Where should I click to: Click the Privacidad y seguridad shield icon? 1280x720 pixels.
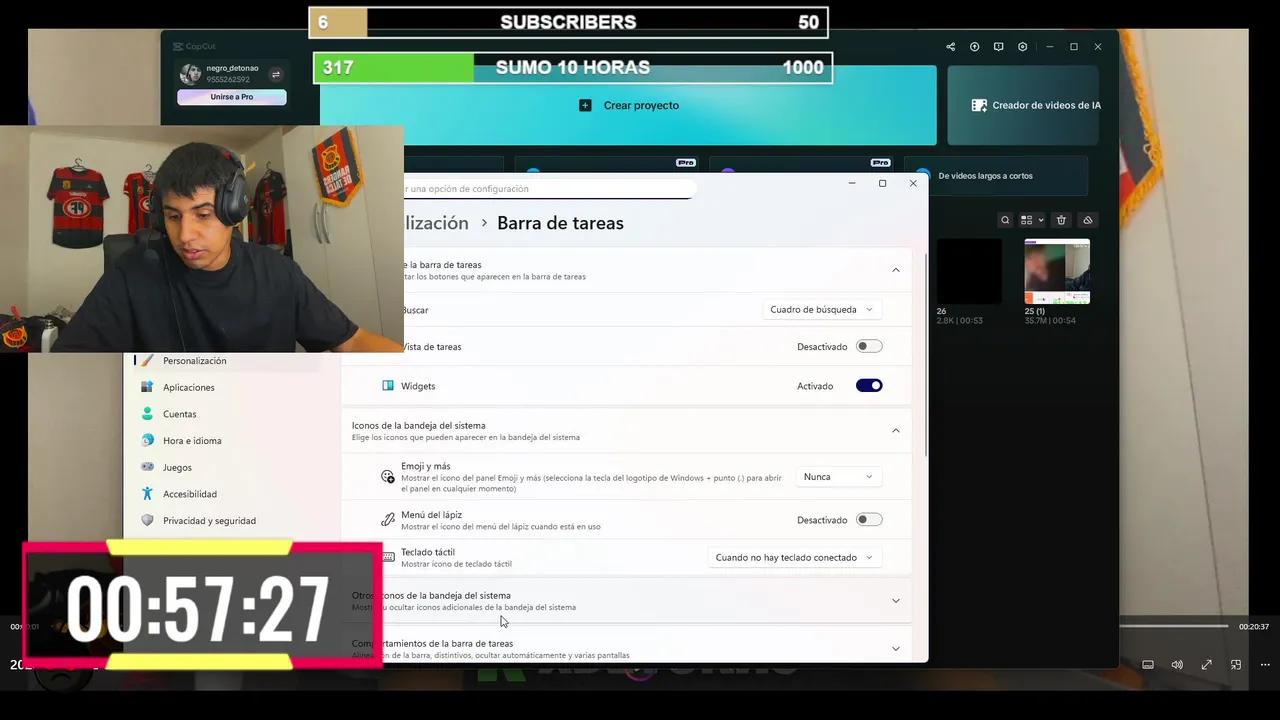[x=147, y=520]
